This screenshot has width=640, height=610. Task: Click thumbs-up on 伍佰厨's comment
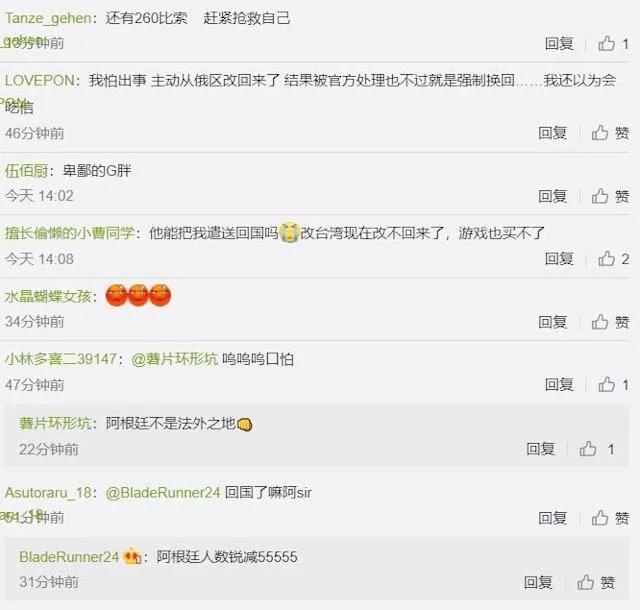point(600,196)
